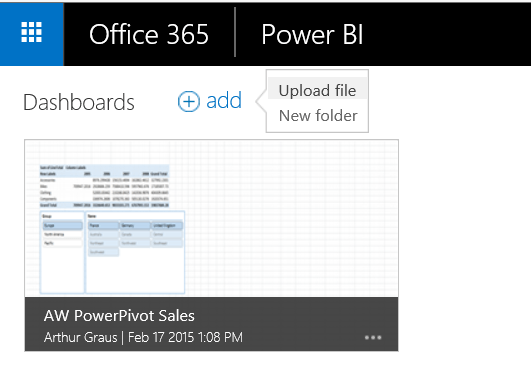
Task: Select the Pacific slicer item
Action: tap(62, 243)
